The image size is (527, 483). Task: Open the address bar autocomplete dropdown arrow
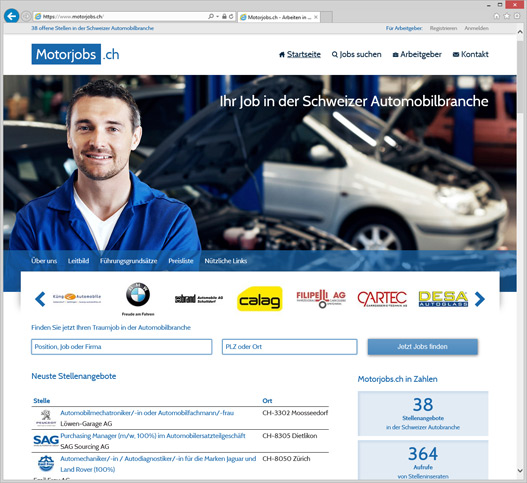pyautogui.click(x=217, y=16)
